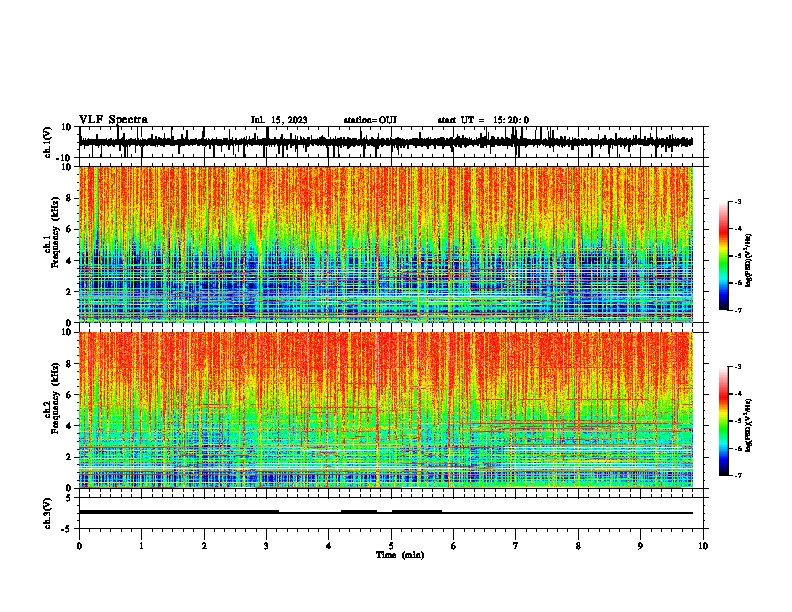Viewport: 792px width, 612px height.
Task: Click the "6" kHz tick on ch.1 frequency axis
Action: click(x=70, y=230)
